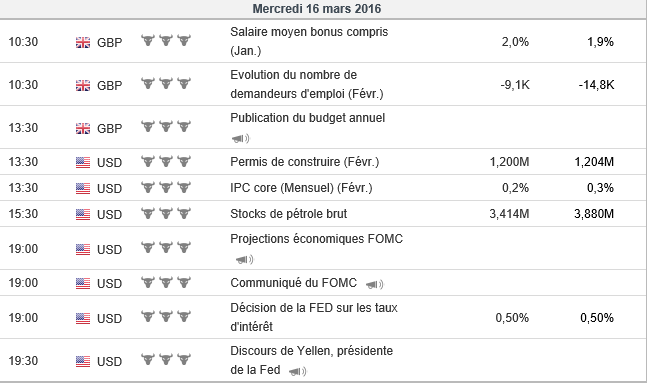Click the 15:30 time of crude oil stocks row
Image resolution: width=652 pixels, height=386 pixels.
coord(23,214)
